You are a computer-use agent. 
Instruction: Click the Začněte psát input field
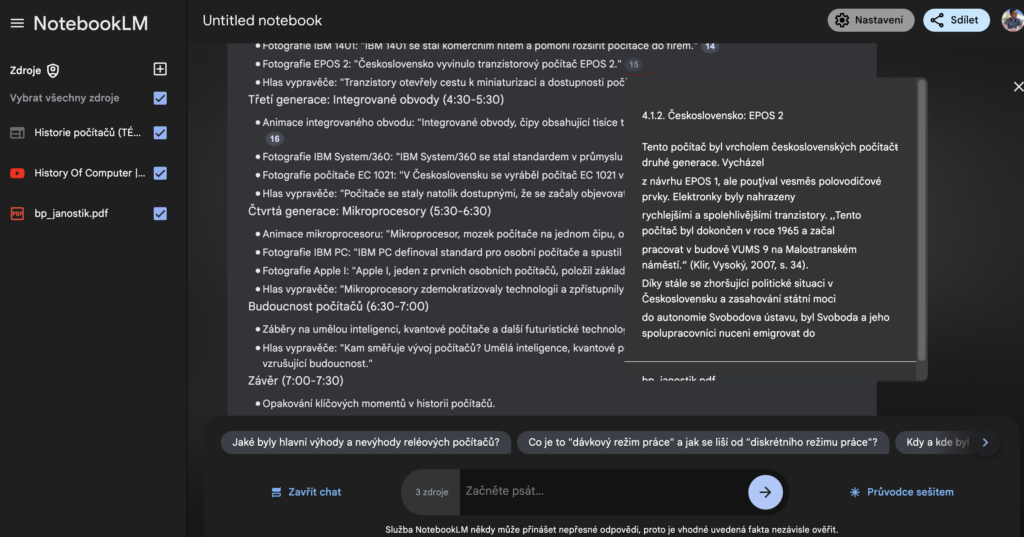tap(603, 491)
